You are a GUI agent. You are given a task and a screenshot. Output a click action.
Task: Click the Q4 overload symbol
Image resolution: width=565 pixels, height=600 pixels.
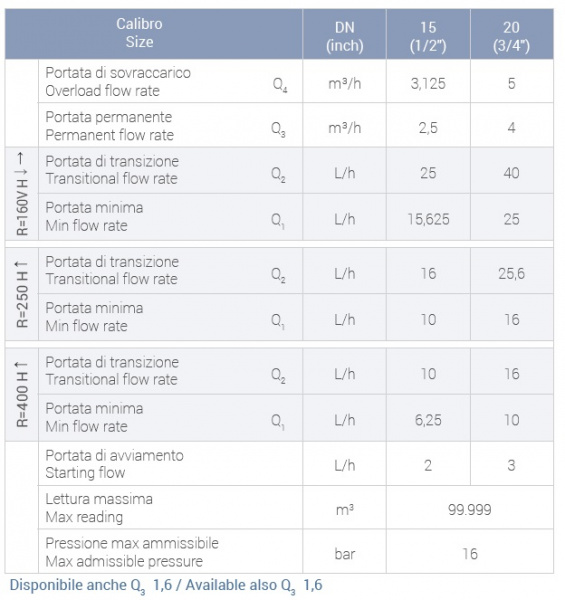pos(280,85)
